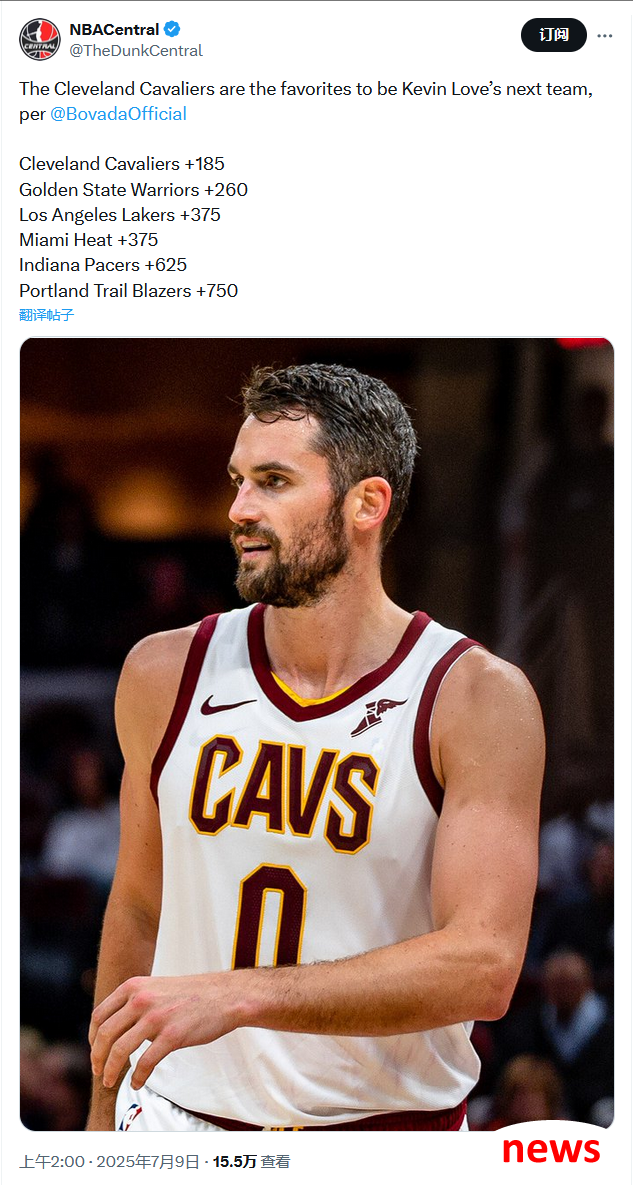Click the Cleveland Cavaliers +185 line
The width and height of the screenshot is (633, 1185).
point(122,164)
